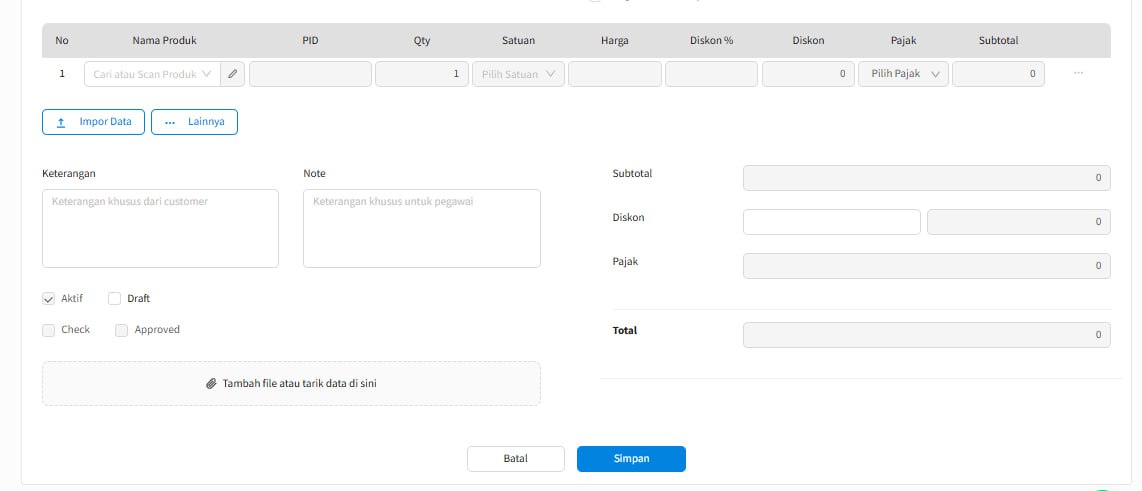Open the Cari atau Scan Produk dropdown
The width and height of the screenshot is (1142, 491).
(153, 74)
